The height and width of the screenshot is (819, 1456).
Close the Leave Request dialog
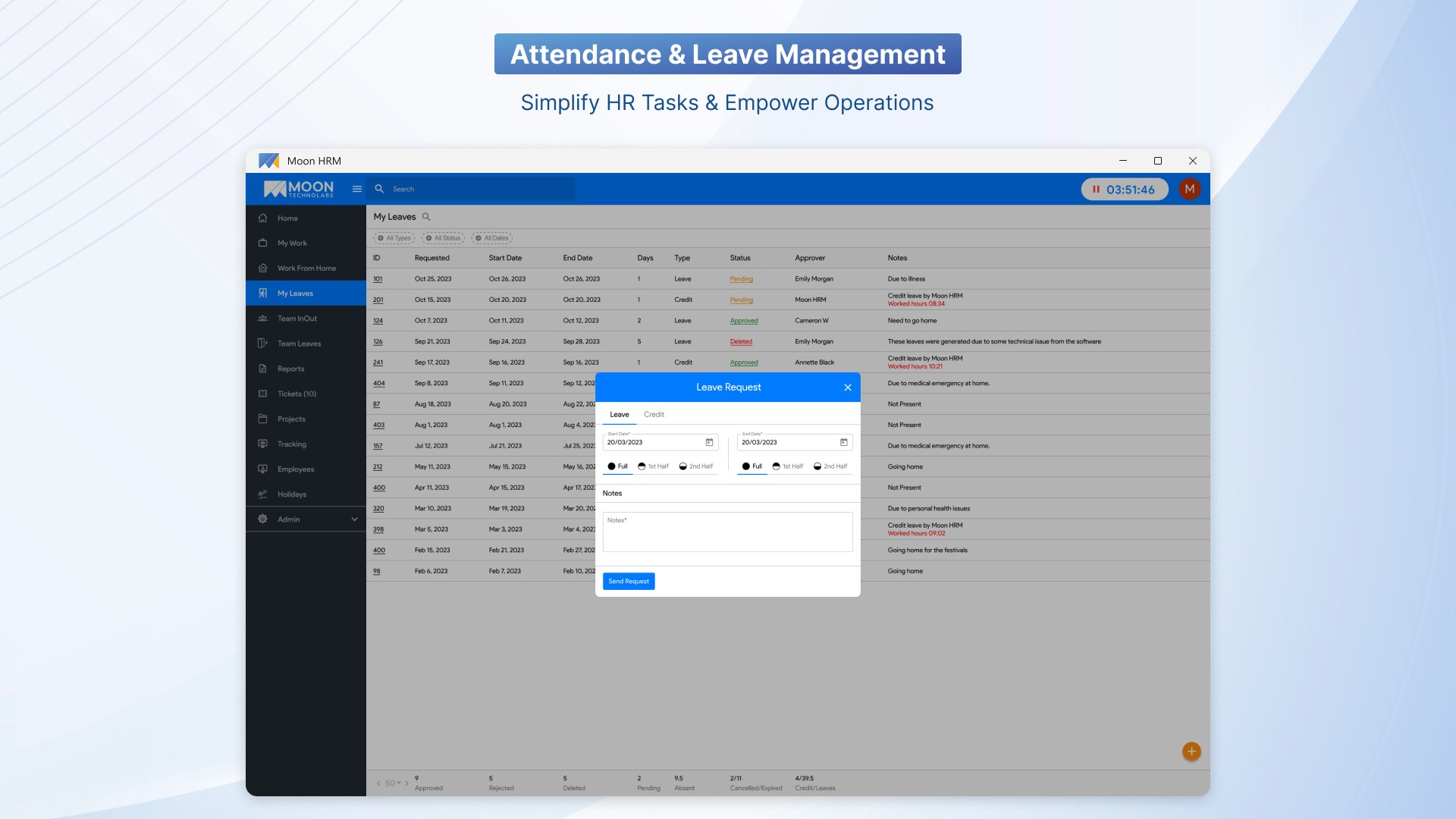click(847, 388)
